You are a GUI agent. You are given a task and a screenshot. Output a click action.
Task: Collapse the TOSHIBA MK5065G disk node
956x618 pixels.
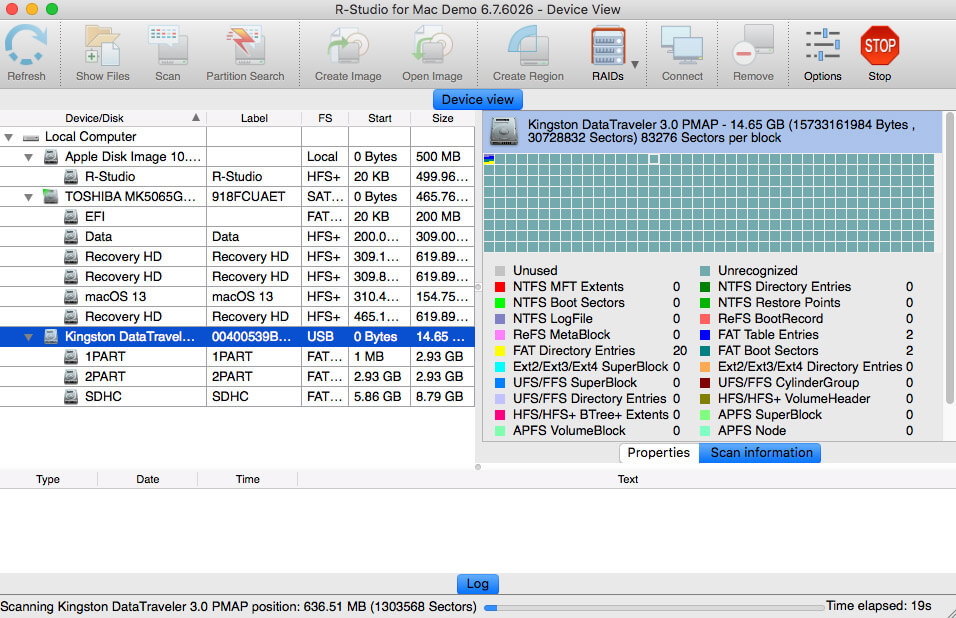(x=28, y=197)
